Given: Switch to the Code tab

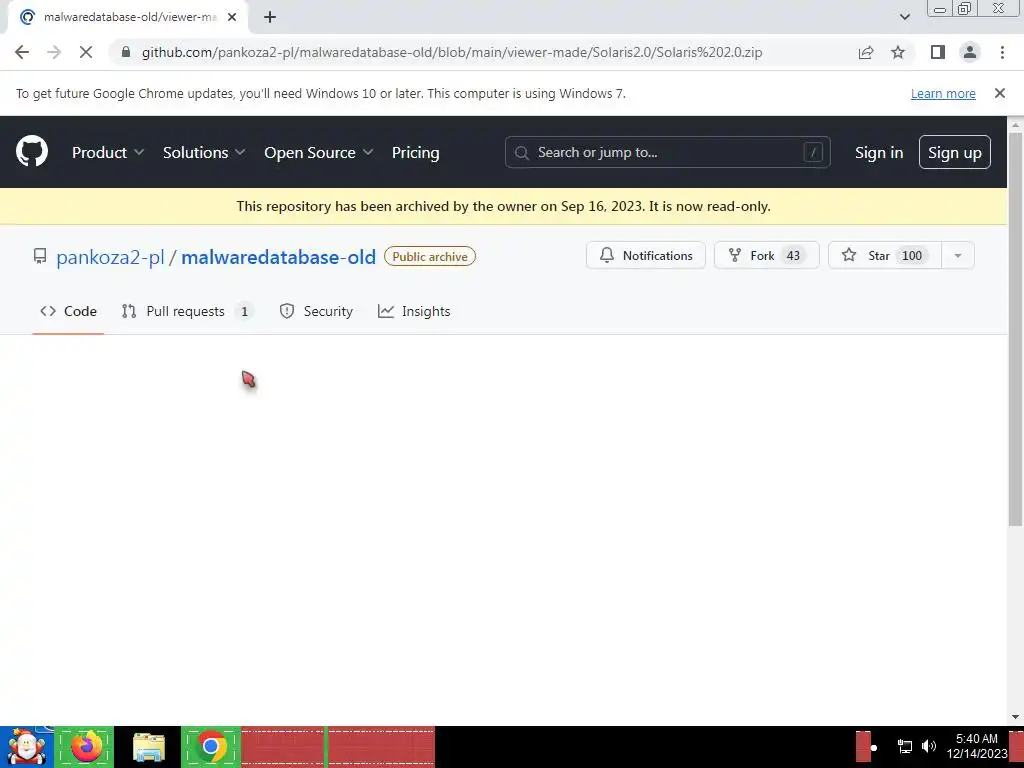Looking at the screenshot, I should click(69, 312).
